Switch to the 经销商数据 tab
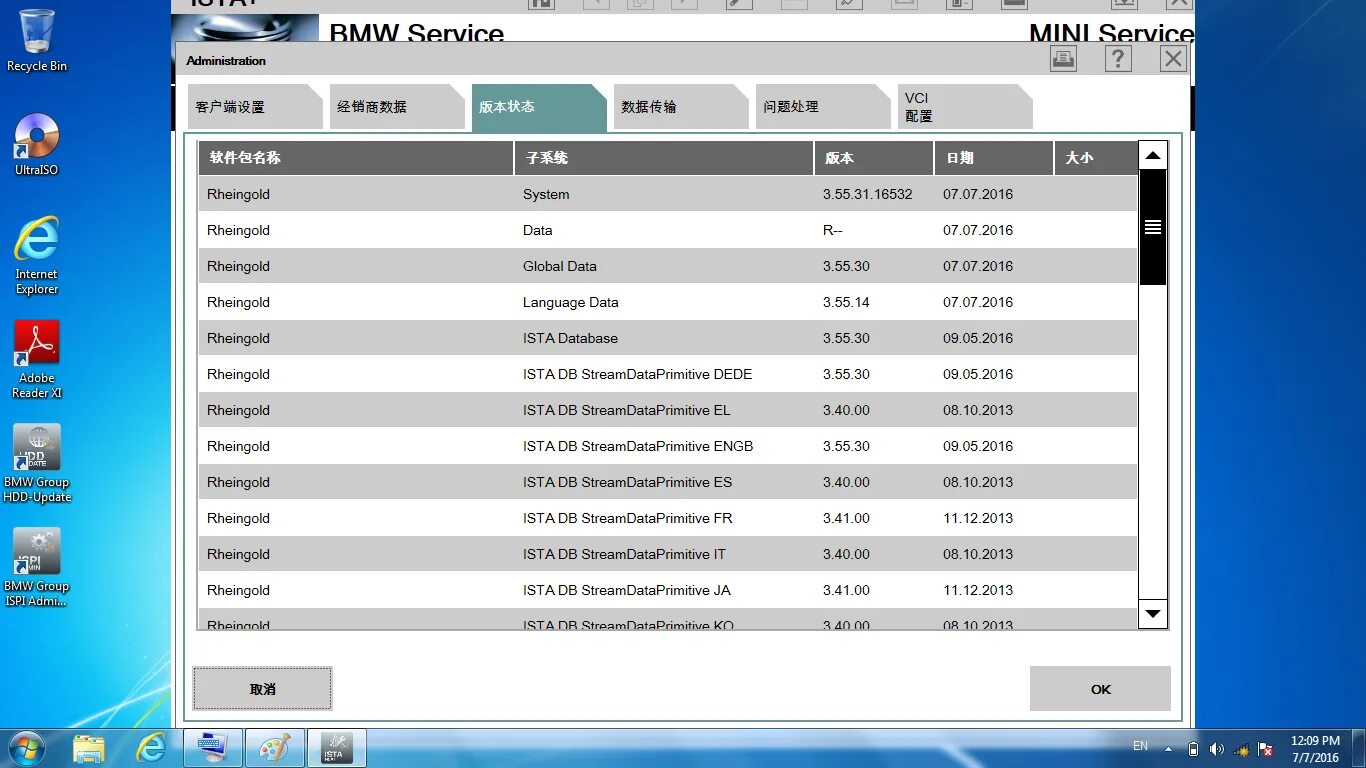Image resolution: width=1366 pixels, height=768 pixels. click(x=397, y=107)
